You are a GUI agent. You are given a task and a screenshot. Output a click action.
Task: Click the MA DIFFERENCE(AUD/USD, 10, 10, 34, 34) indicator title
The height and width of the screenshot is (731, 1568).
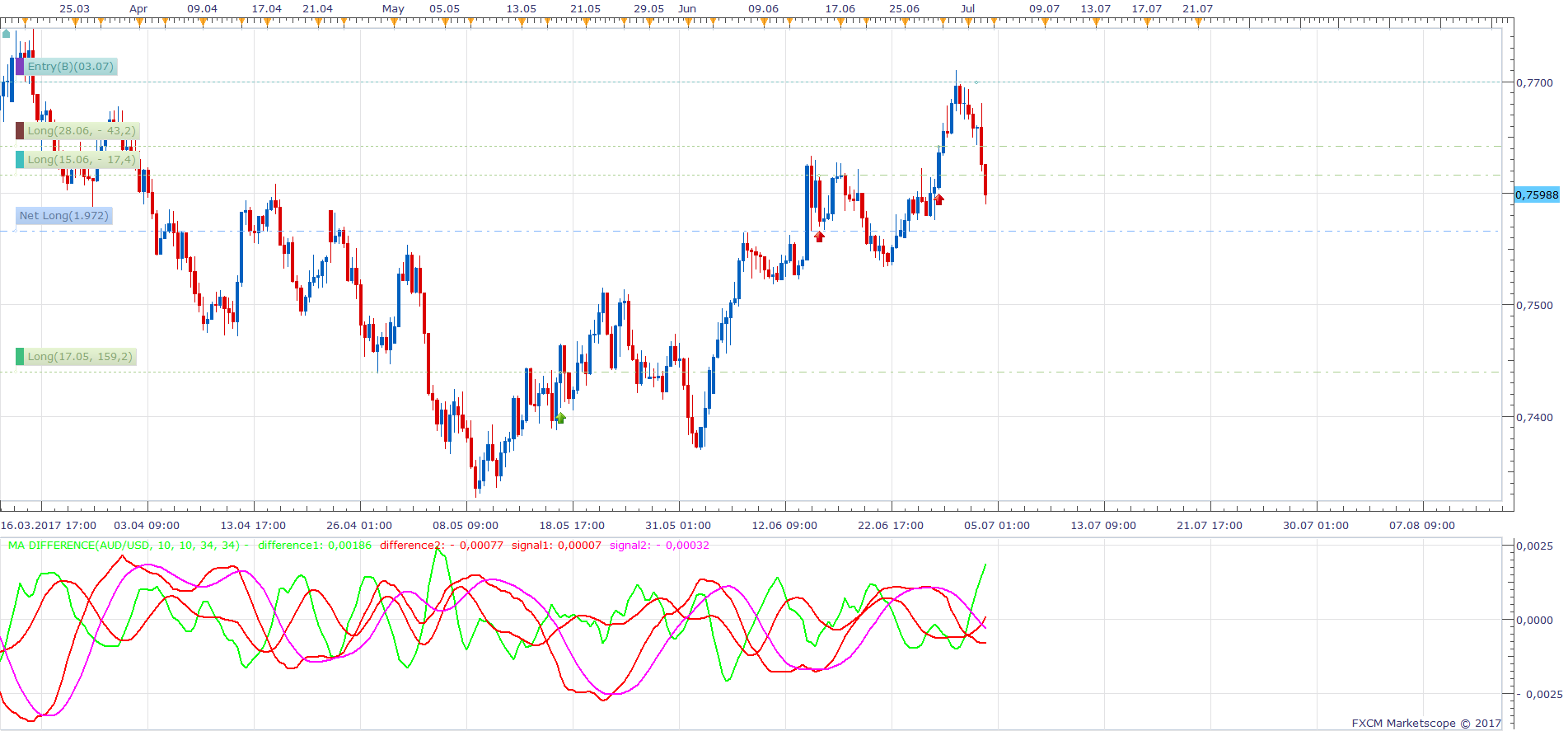point(124,546)
